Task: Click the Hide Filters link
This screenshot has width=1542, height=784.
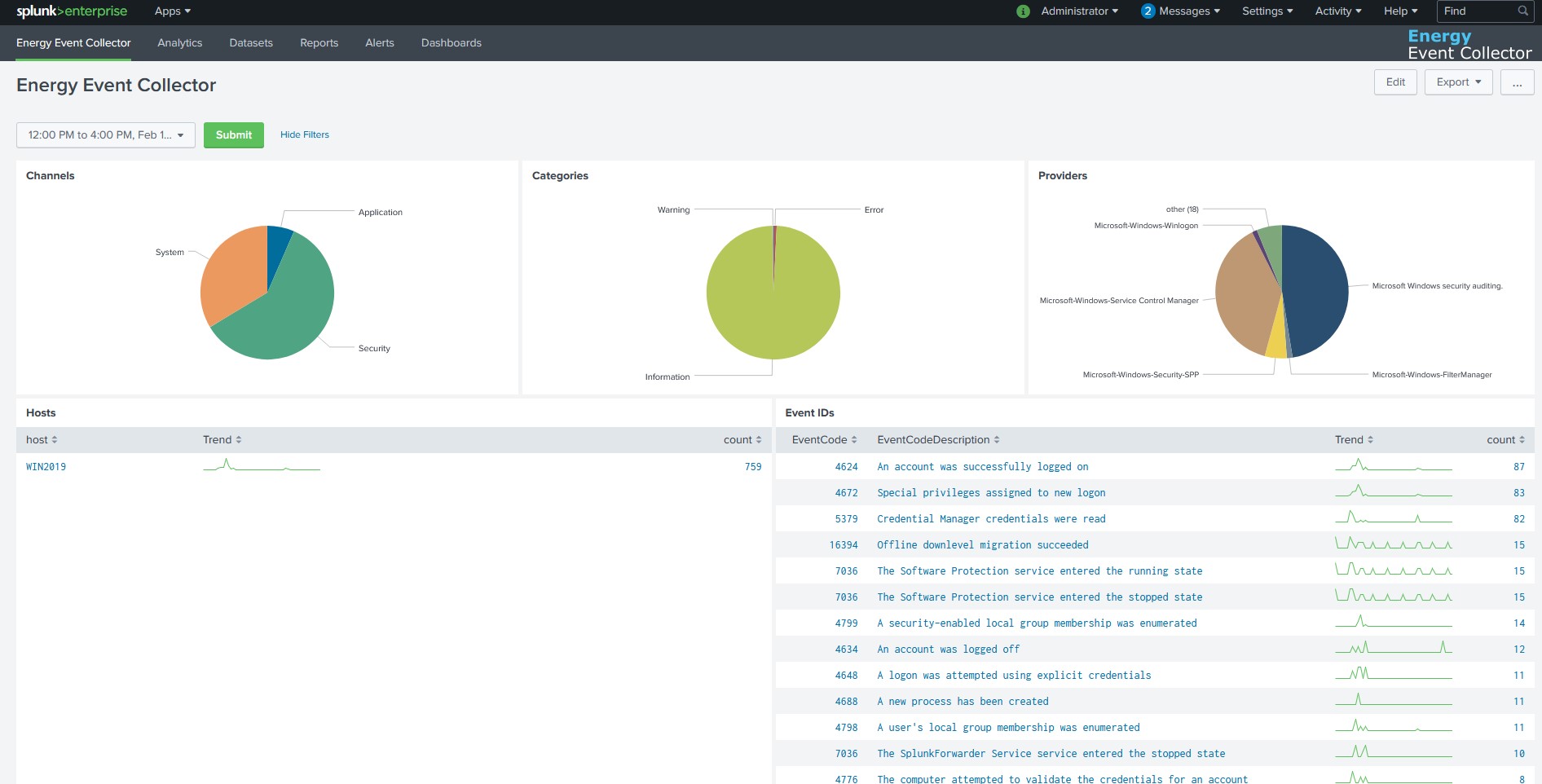Action: [x=305, y=135]
